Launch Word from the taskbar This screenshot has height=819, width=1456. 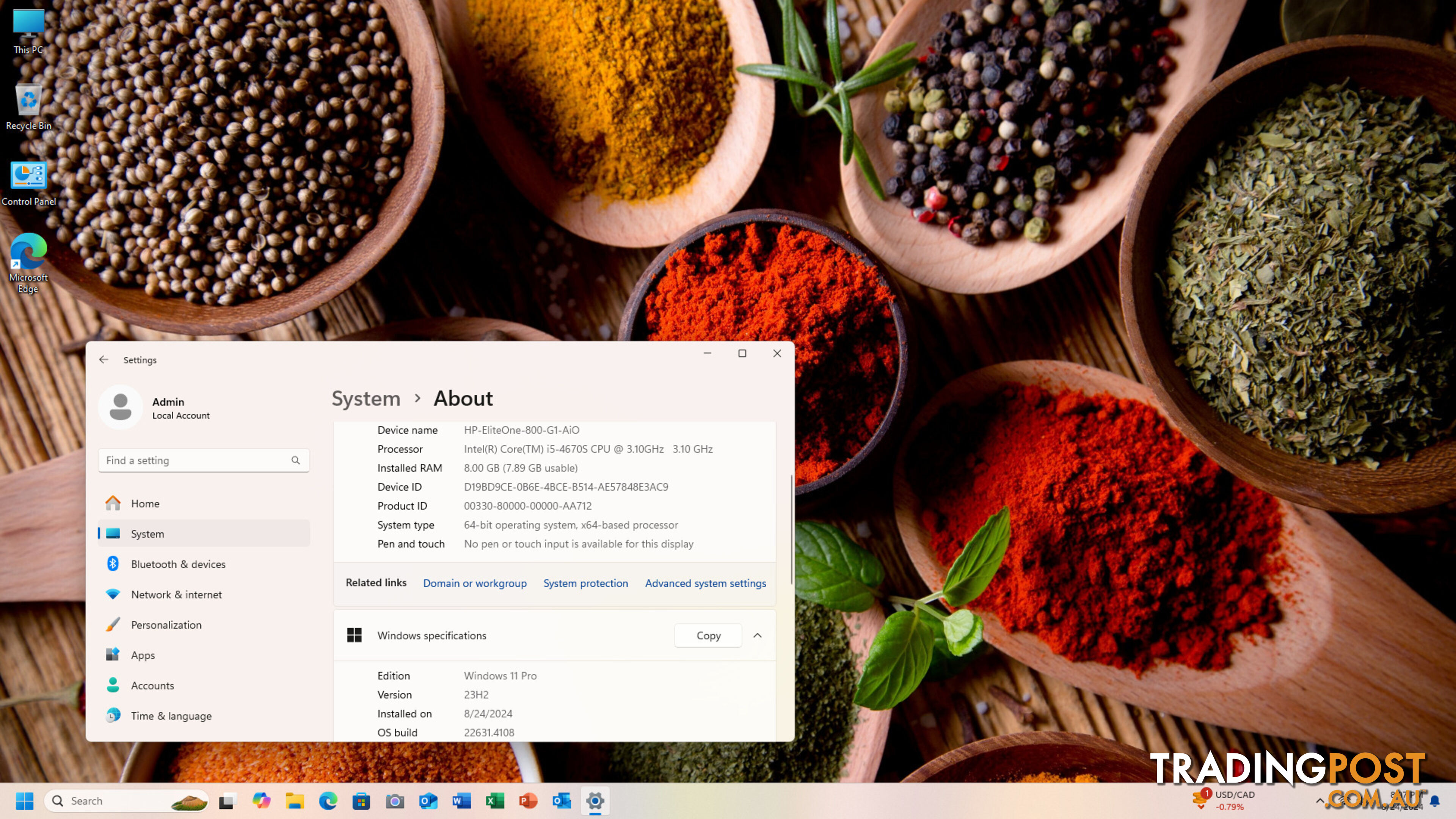coord(461,800)
